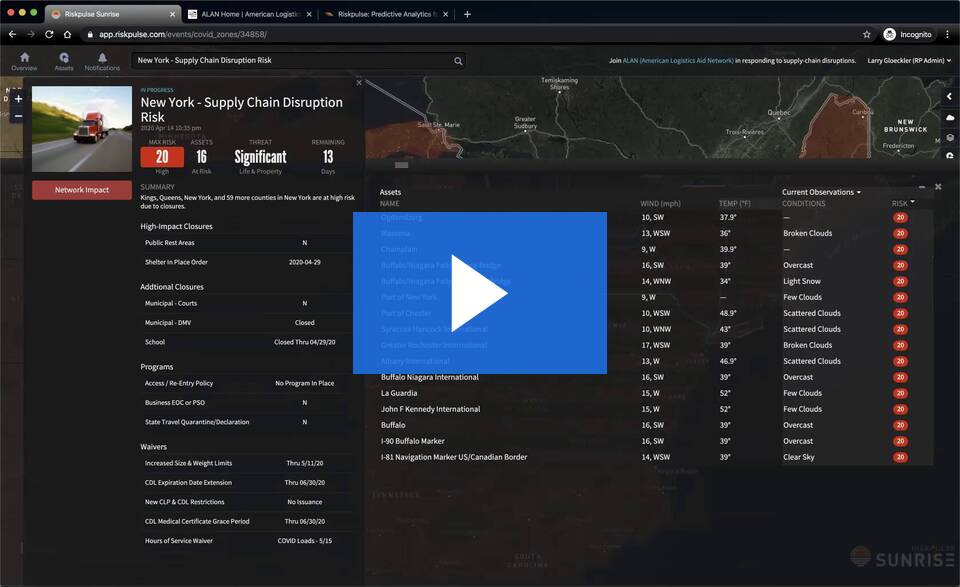Click the browser back arrow
Image resolution: width=960 pixels, height=587 pixels.
(x=12, y=34)
